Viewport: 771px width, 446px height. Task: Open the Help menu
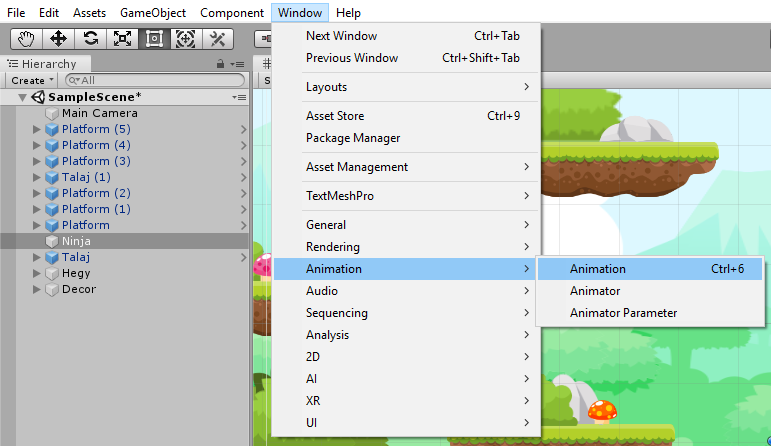click(x=349, y=13)
